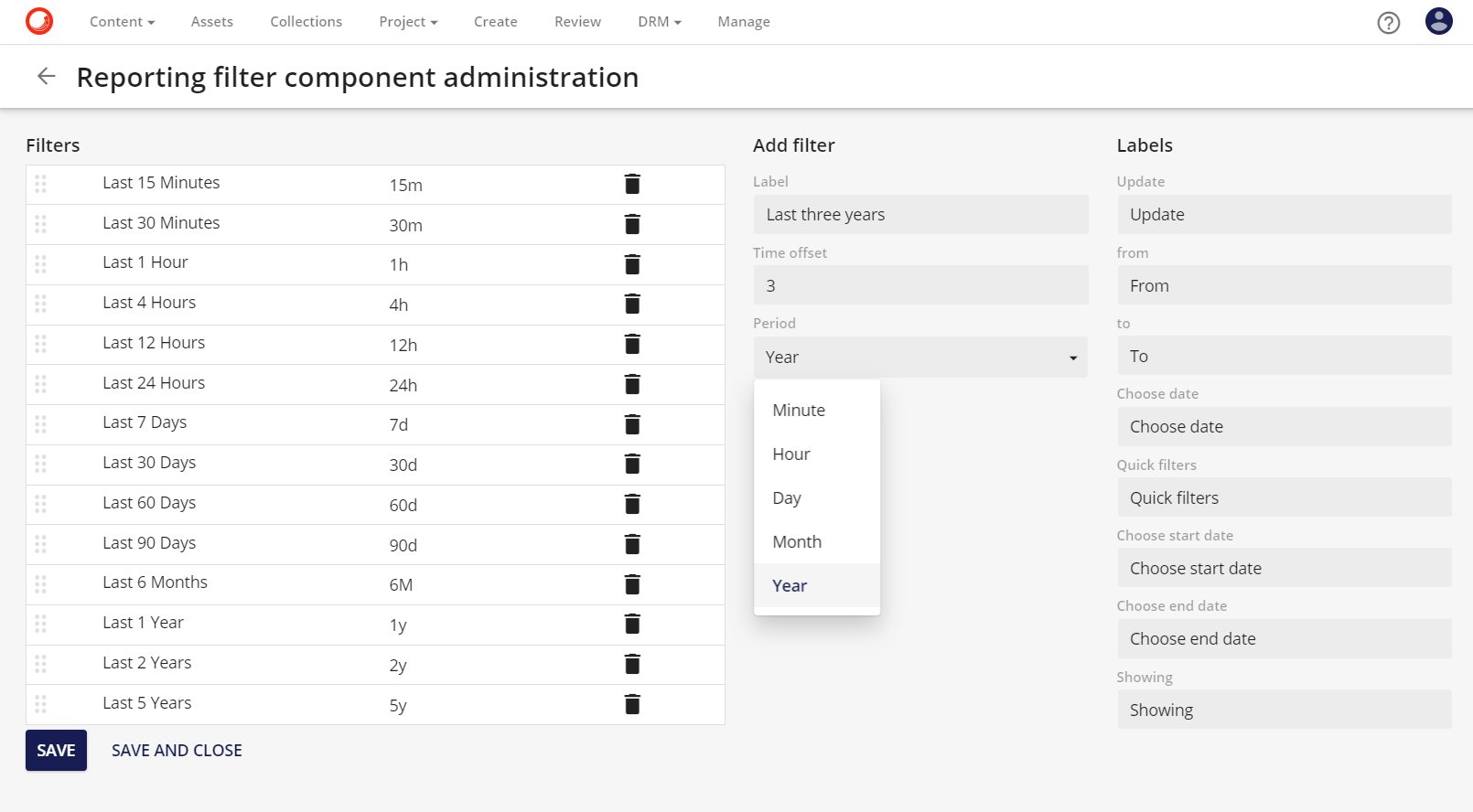Screen dimensions: 1473x812
Task: Delete the Last 30 Minutes filter
Action: [632, 224]
